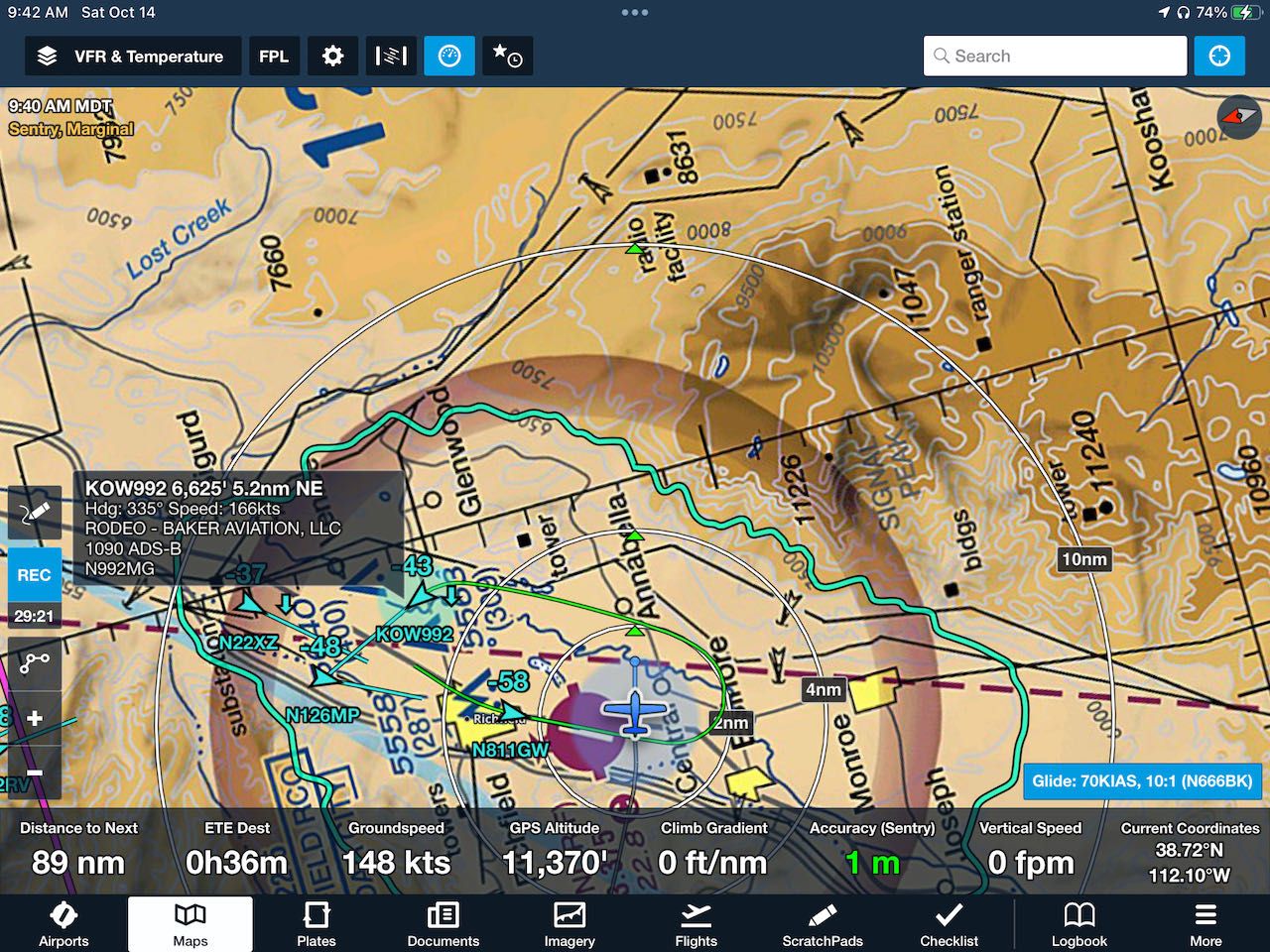Tap the center-on-location crosshair button
Viewport: 1270px width, 952px height.
point(1219,57)
